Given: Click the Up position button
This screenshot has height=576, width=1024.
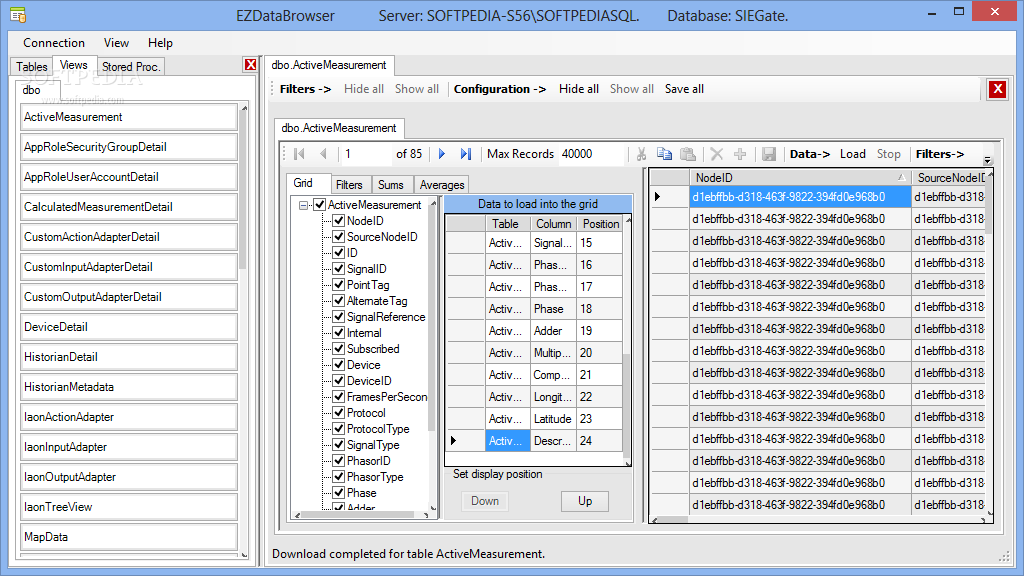Looking at the screenshot, I should pos(585,501).
